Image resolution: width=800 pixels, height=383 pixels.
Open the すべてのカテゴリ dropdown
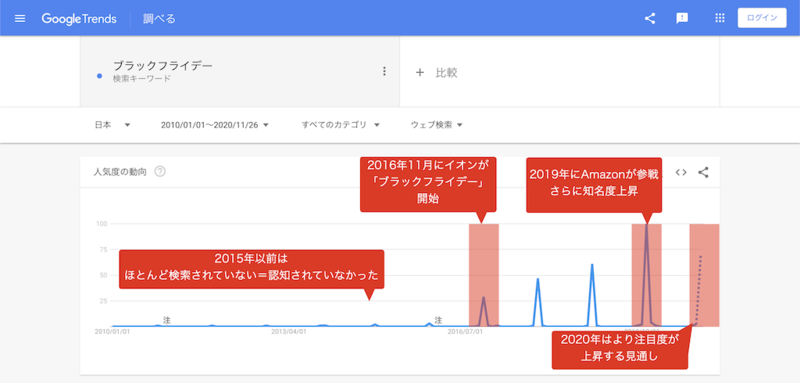pos(340,125)
